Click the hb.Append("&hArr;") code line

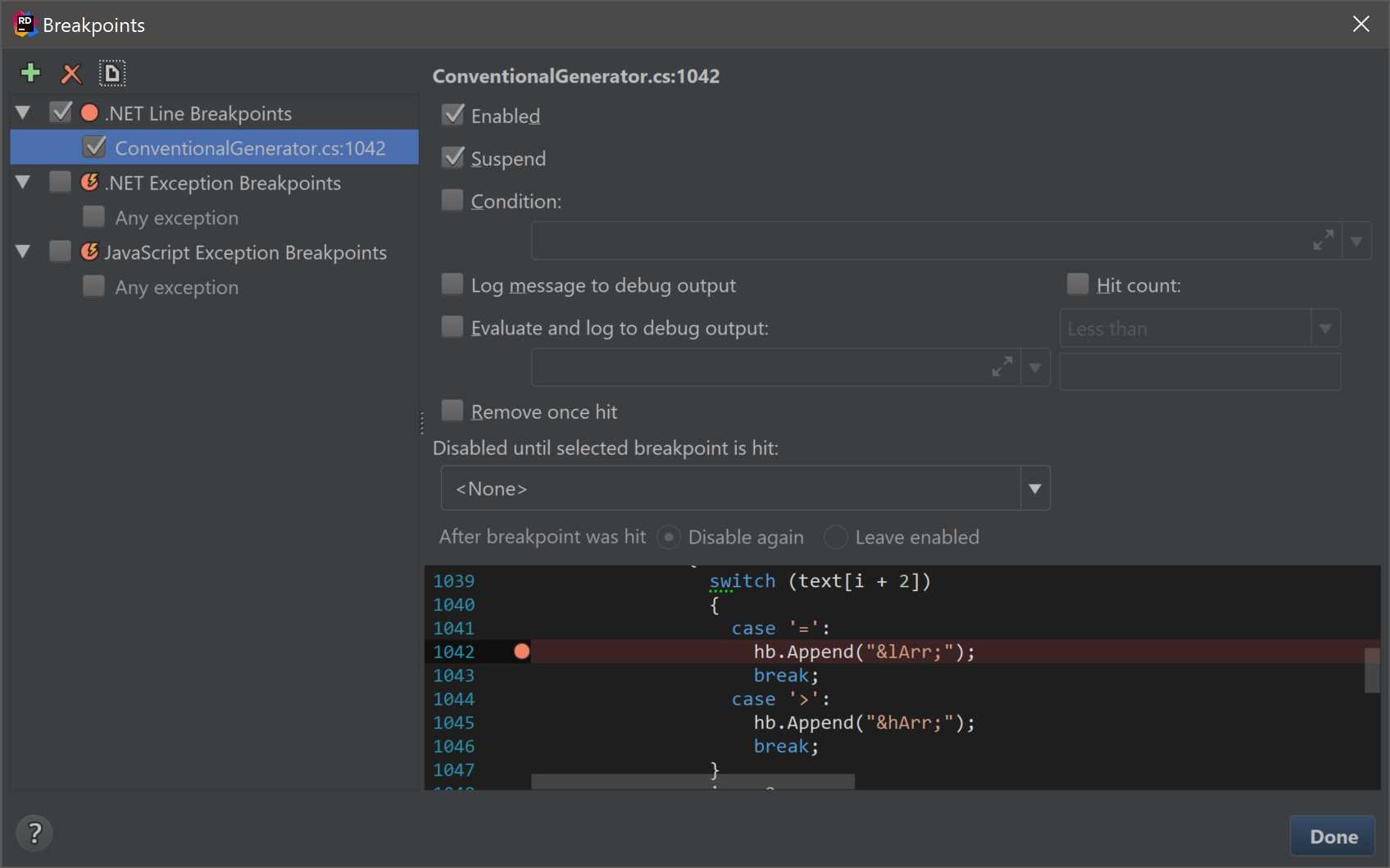(x=865, y=723)
